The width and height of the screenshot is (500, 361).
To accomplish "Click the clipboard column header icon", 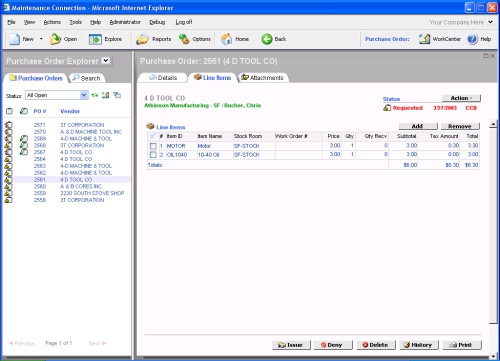I will coord(9,111).
